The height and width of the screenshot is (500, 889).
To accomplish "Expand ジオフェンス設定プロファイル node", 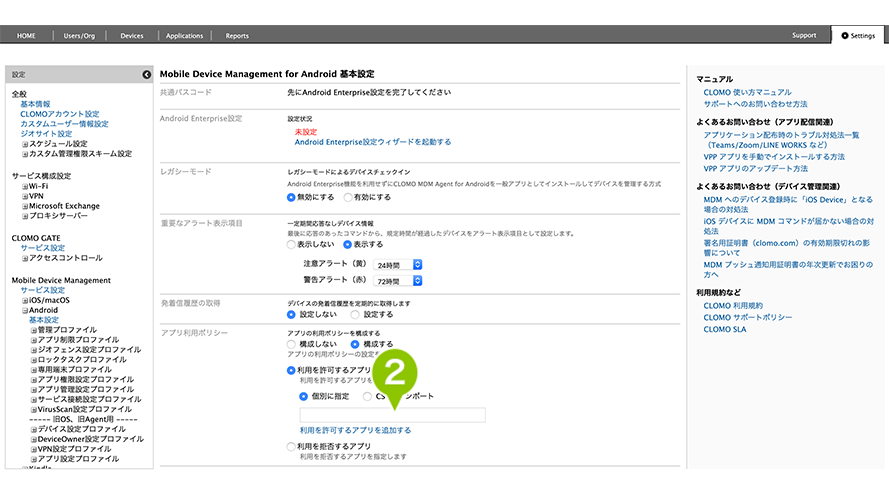I will point(33,350).
